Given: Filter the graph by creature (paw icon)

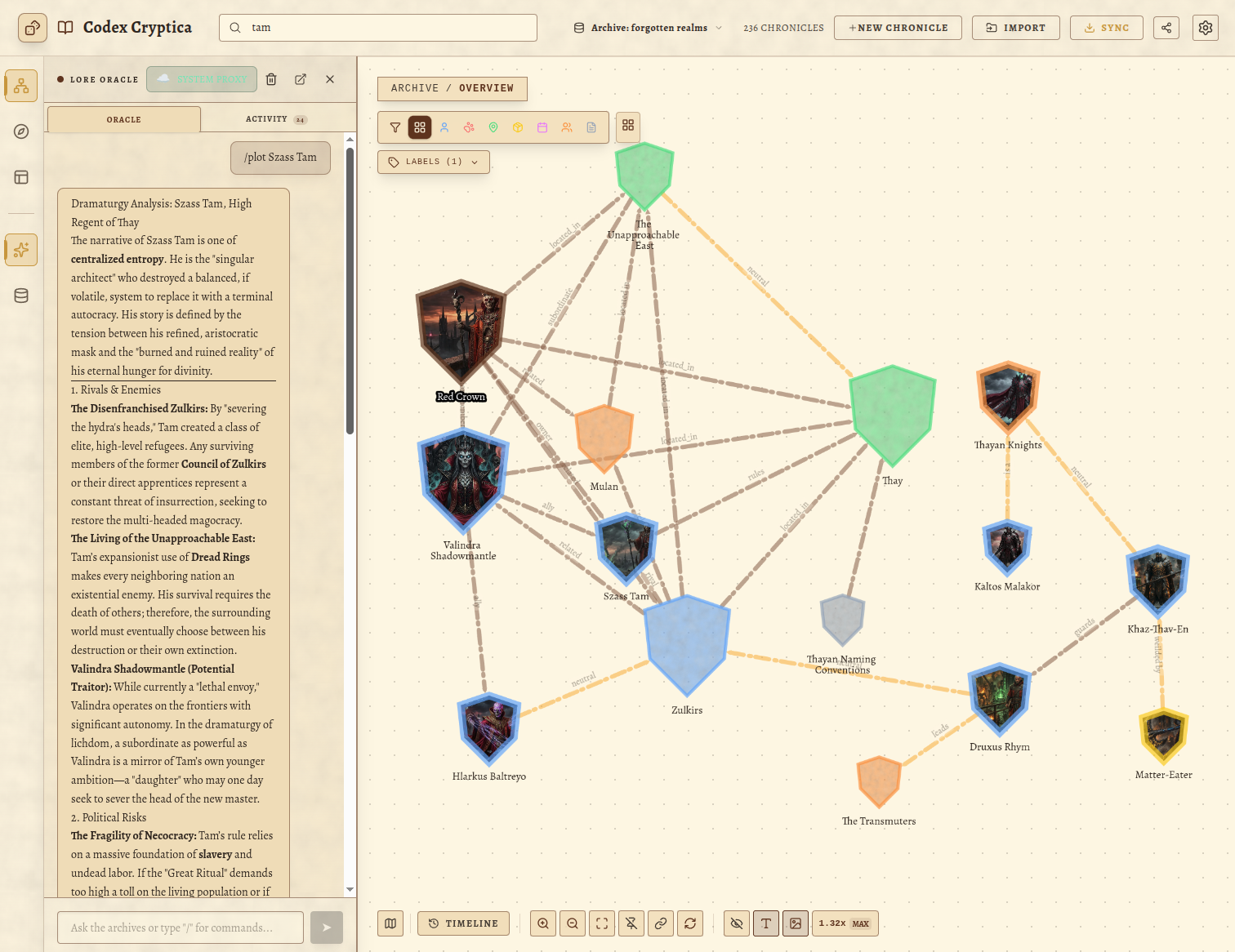Looking at the screenshot, I should 469,127.
